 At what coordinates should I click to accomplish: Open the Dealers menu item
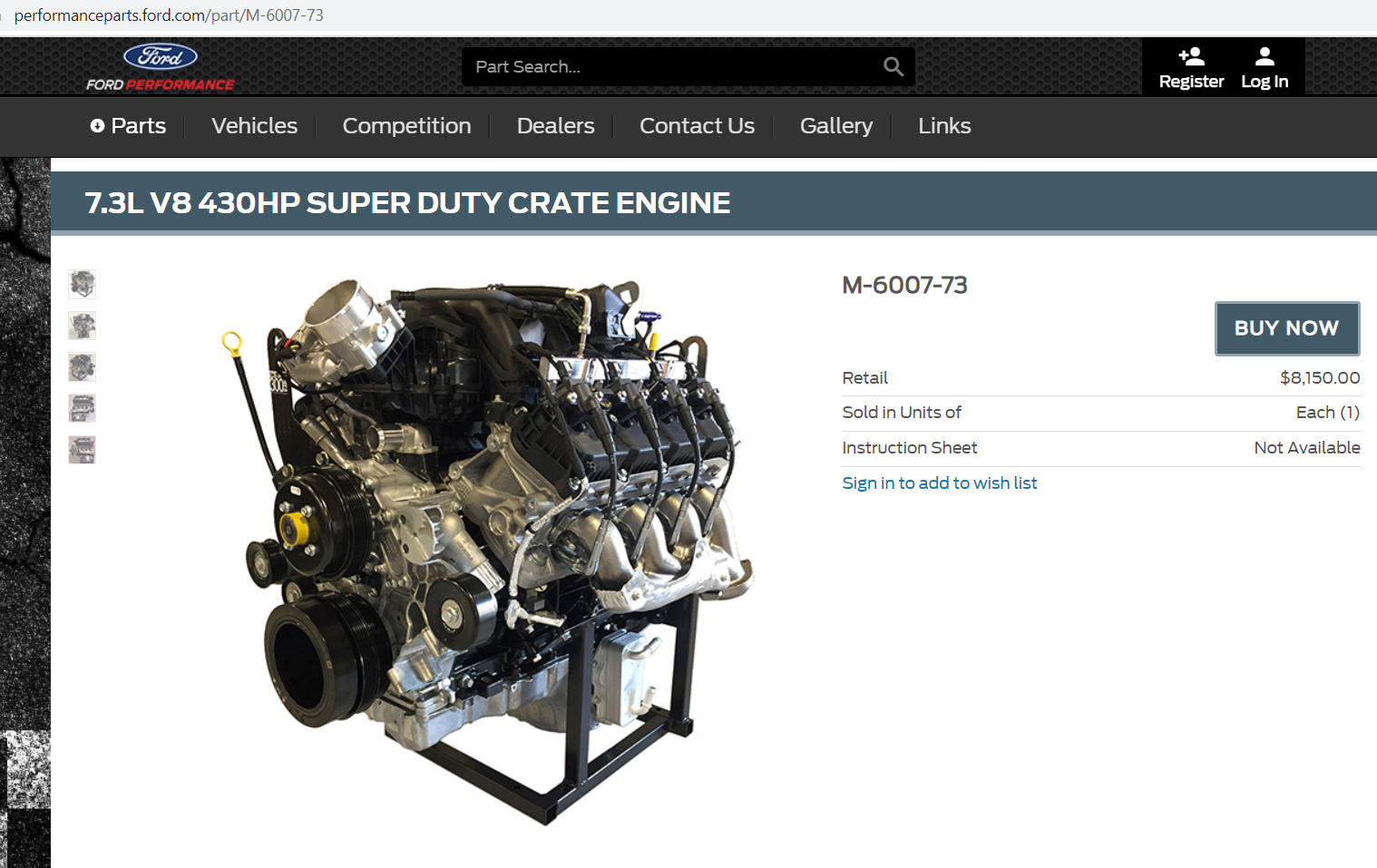pos(555,126)
